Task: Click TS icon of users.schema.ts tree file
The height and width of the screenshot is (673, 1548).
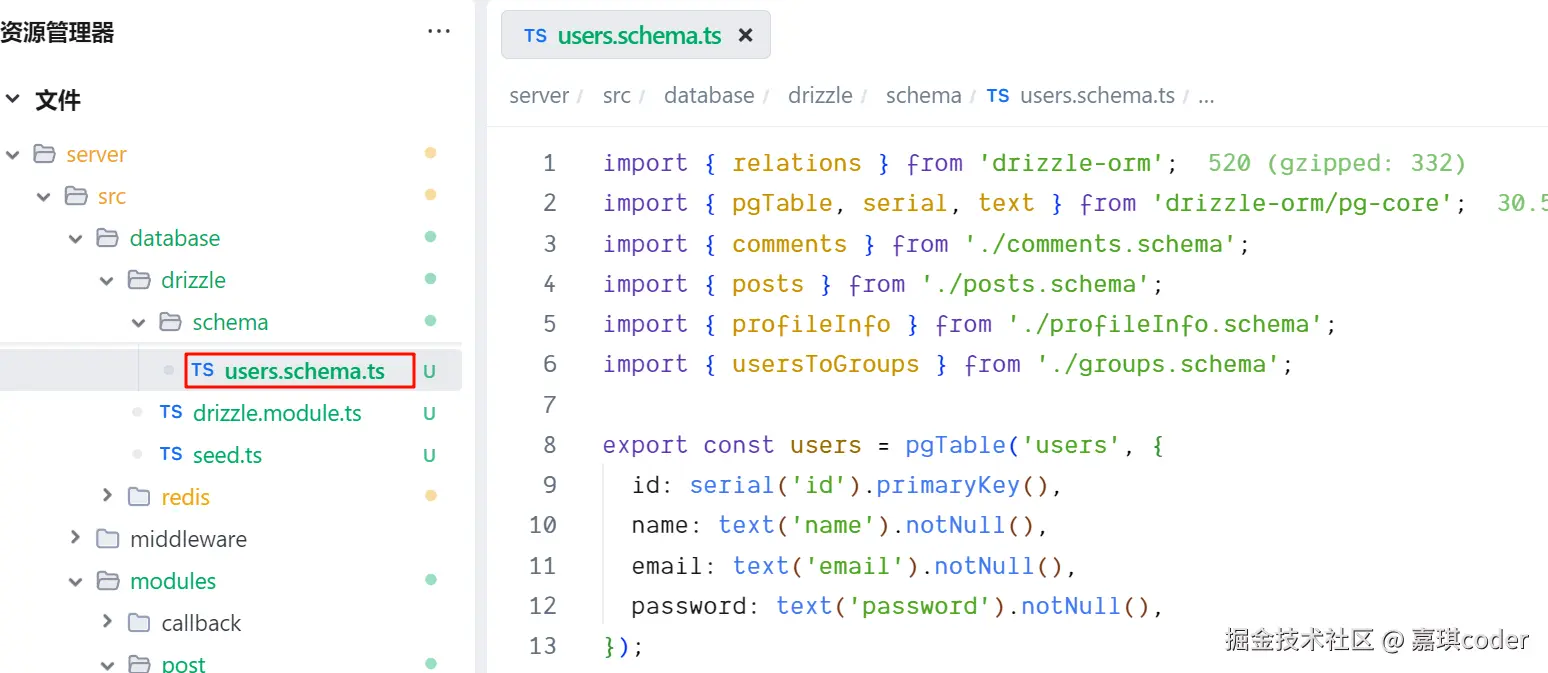Action: pos(203,370)
